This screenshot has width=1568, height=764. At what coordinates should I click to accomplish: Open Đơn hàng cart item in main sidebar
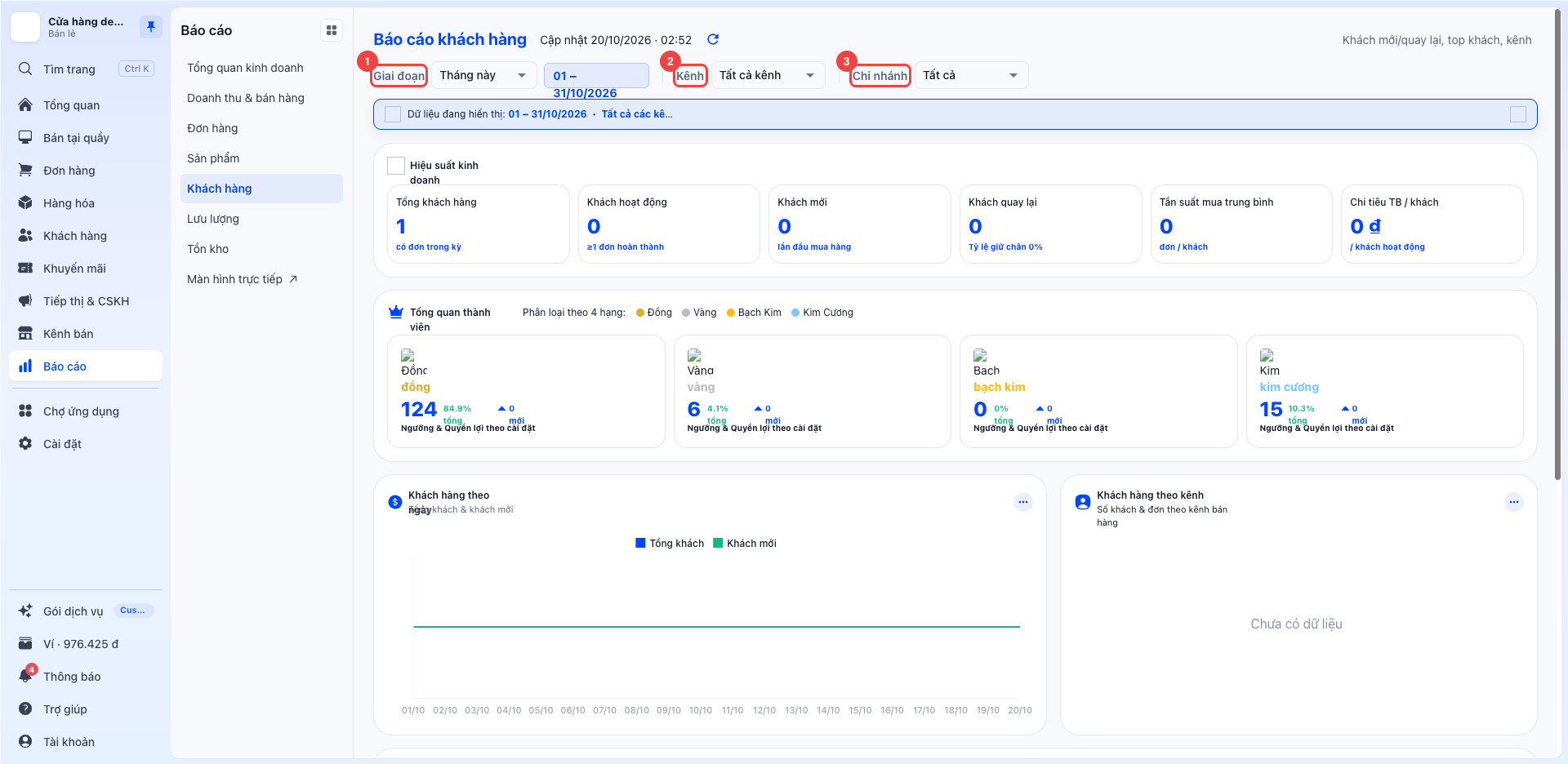coord(86,170)
